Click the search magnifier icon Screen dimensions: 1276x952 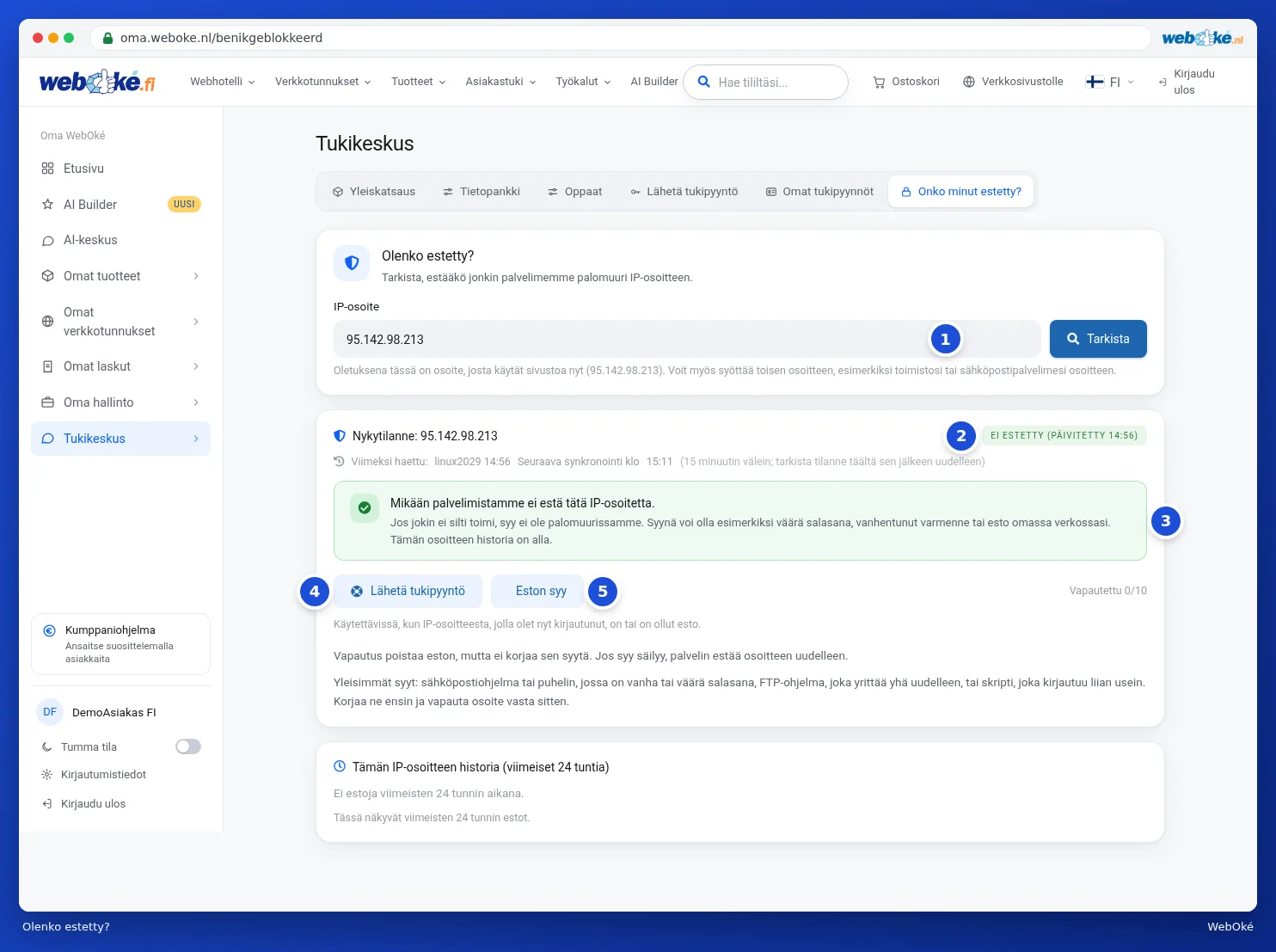pos(703,82)
